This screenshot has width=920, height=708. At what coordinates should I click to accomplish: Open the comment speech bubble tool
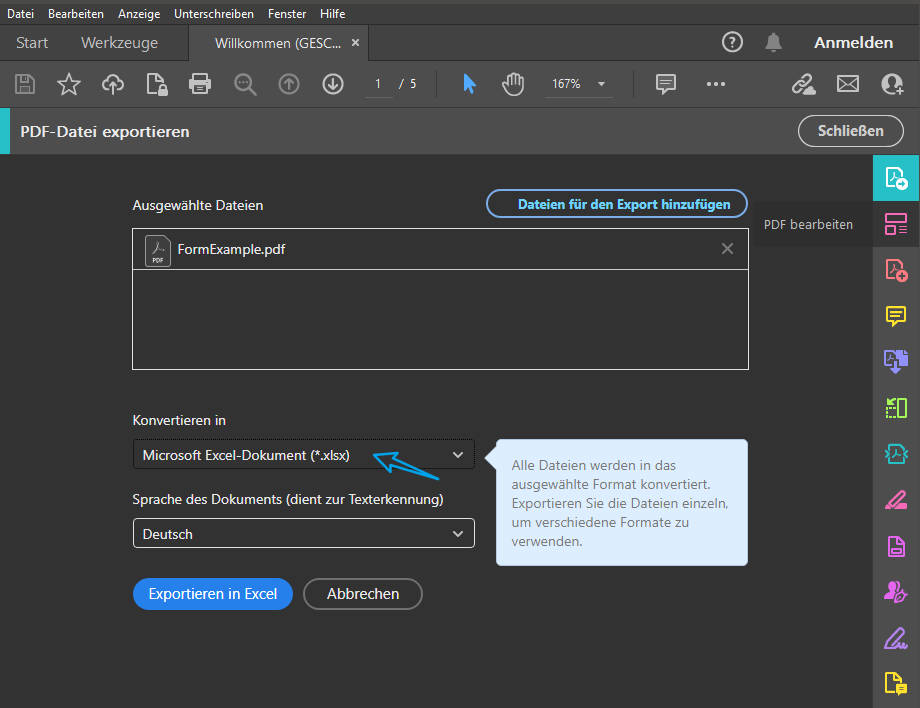tap(666, 84)
